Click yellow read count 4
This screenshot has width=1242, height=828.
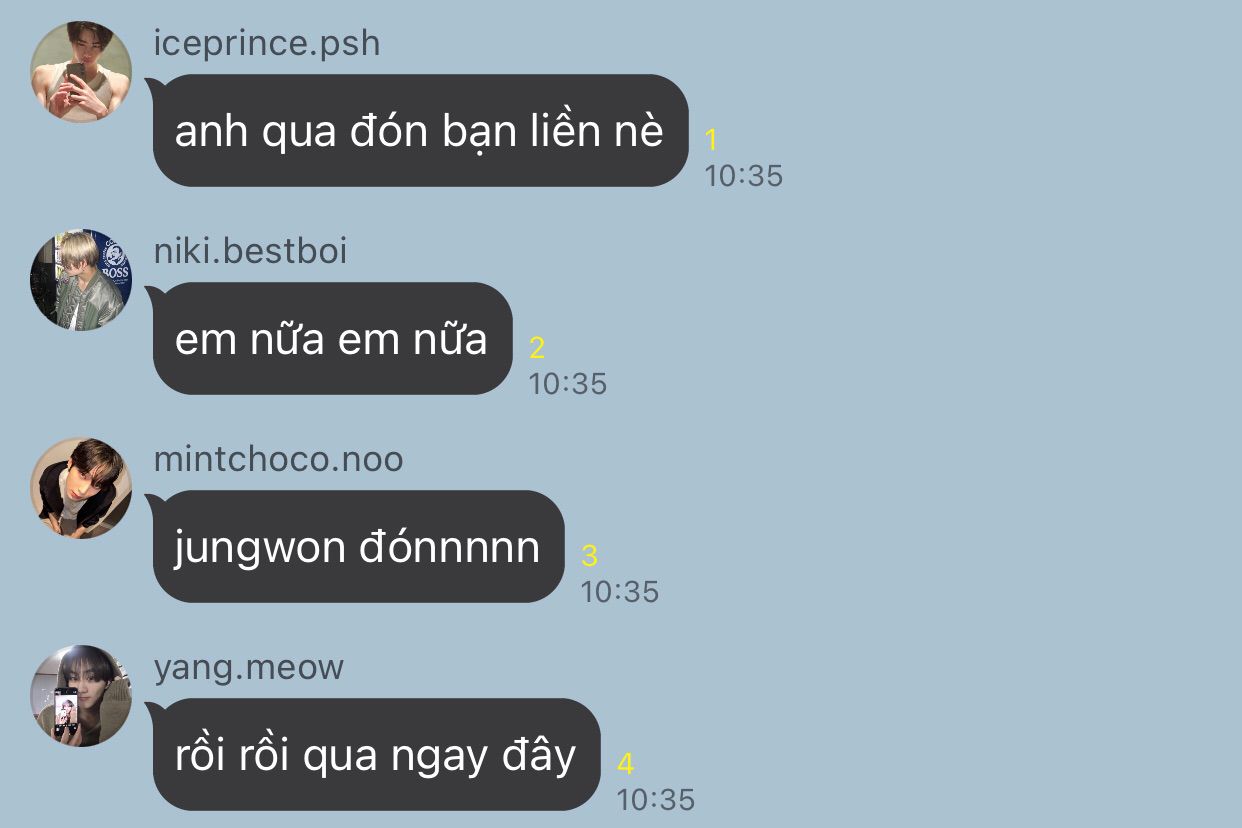[x=625, y=764]
